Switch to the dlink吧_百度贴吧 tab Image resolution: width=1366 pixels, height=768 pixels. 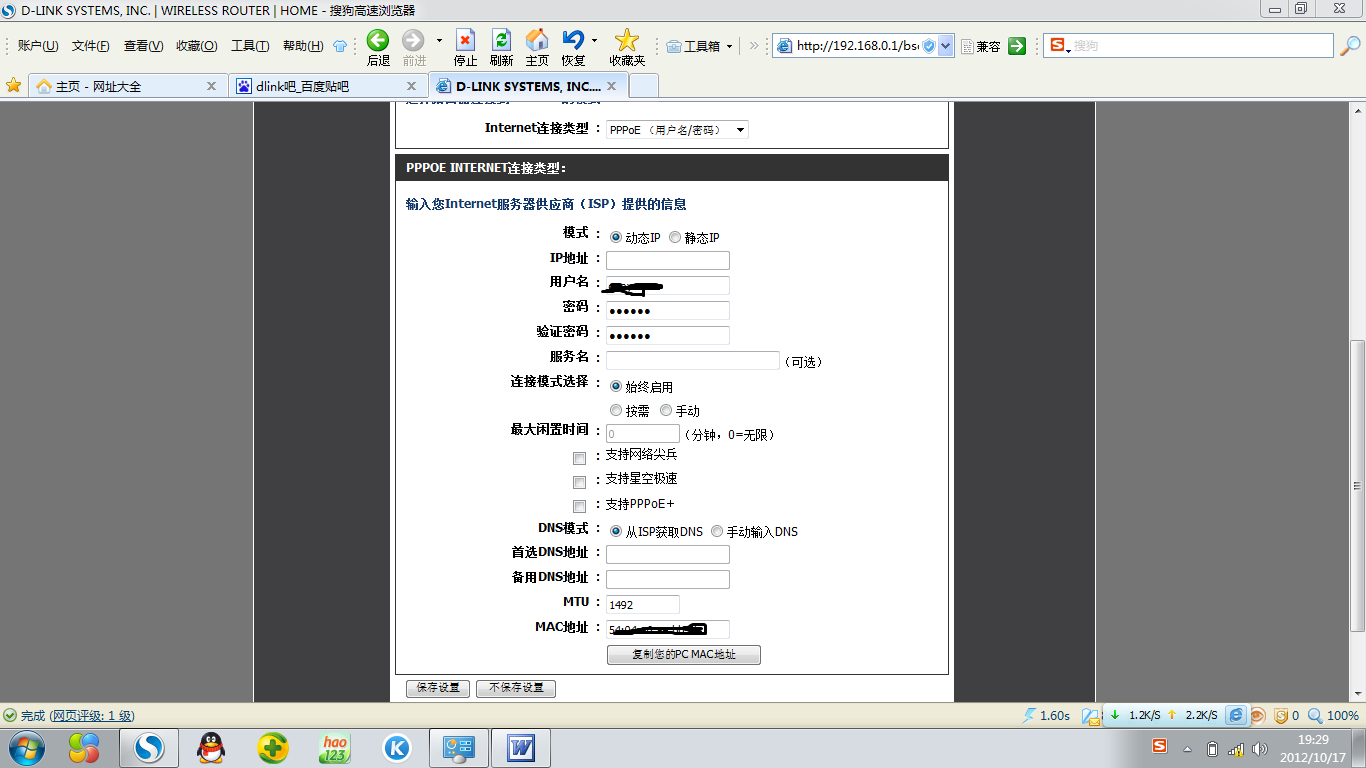pyautogui.click(x=326, y=86)
